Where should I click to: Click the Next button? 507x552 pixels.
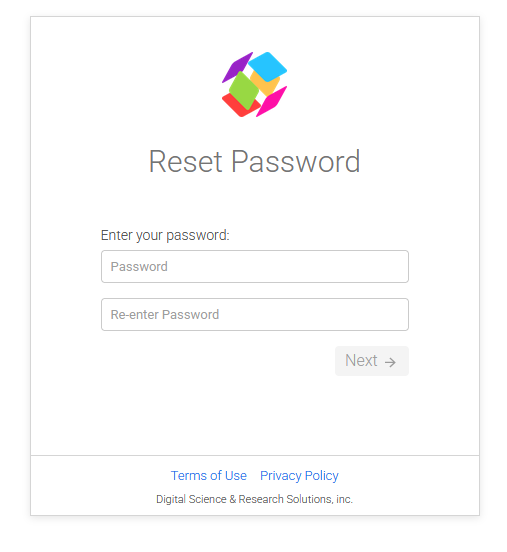(372, 361)
